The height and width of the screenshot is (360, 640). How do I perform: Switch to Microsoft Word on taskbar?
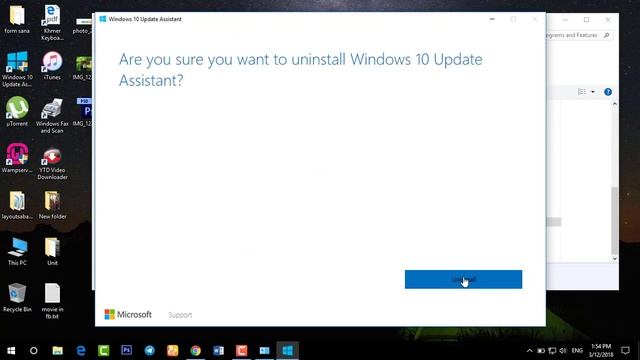[x=218, y=351]
